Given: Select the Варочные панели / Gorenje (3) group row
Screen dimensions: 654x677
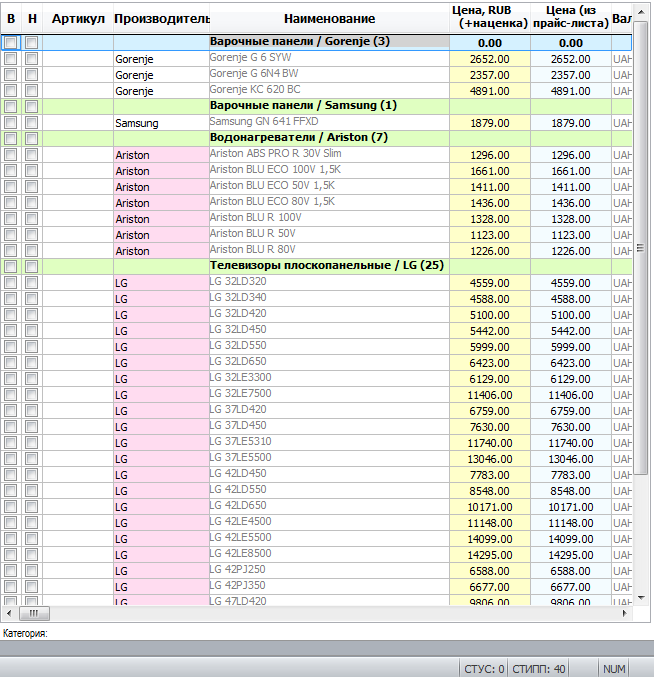Looking at the screenshot, I should click(x=316, y=42).
